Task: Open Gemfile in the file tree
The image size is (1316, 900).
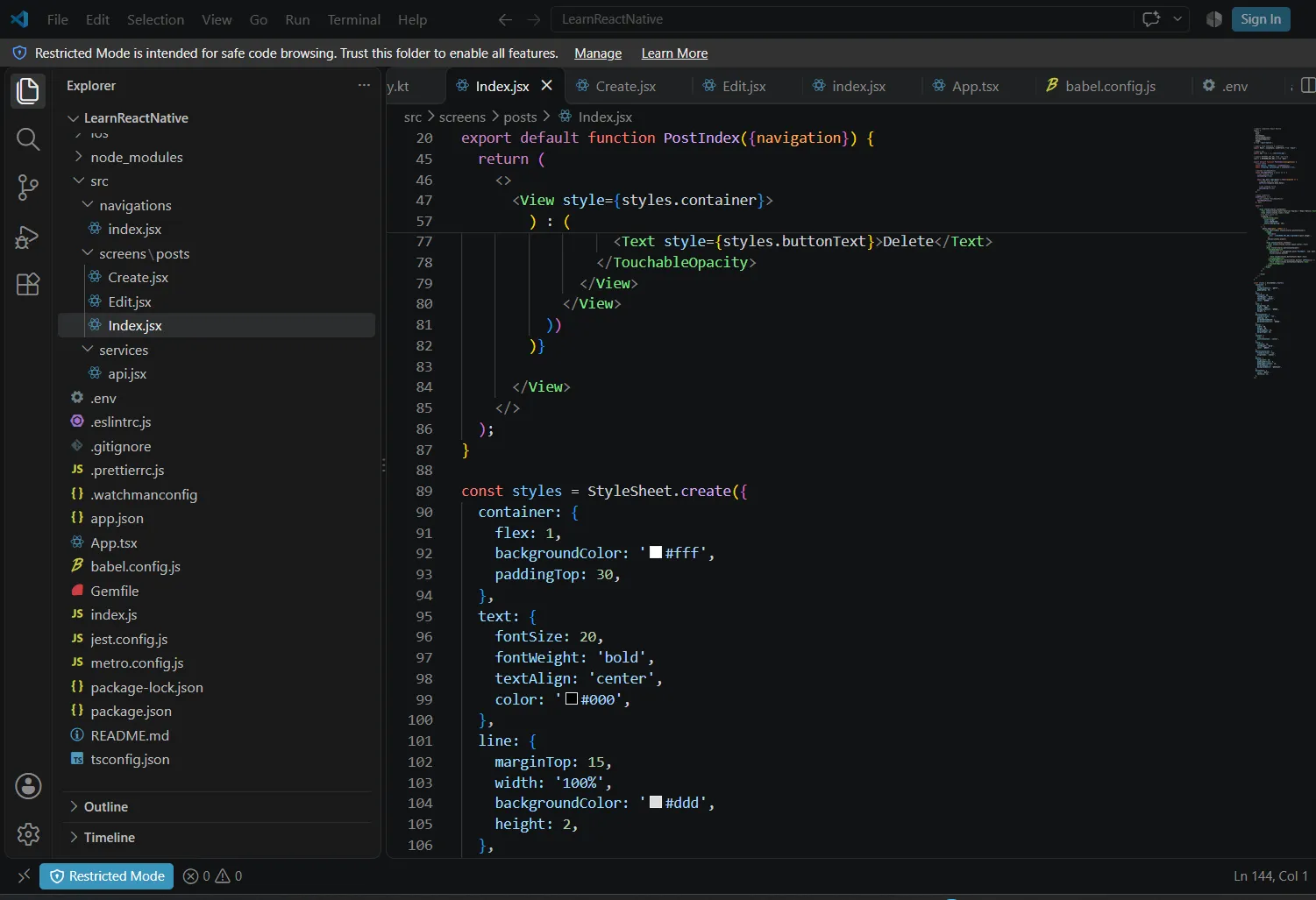Action: (x=114, y=591)
